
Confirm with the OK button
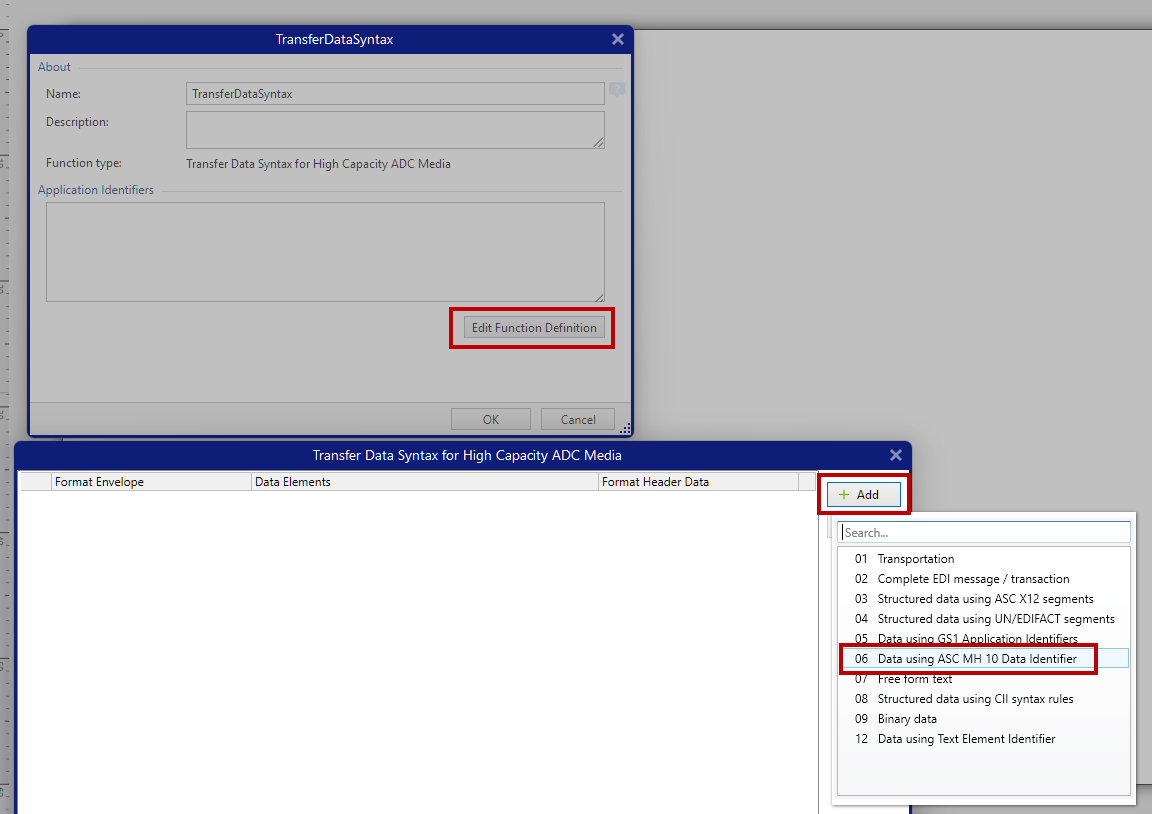[490, 419]
